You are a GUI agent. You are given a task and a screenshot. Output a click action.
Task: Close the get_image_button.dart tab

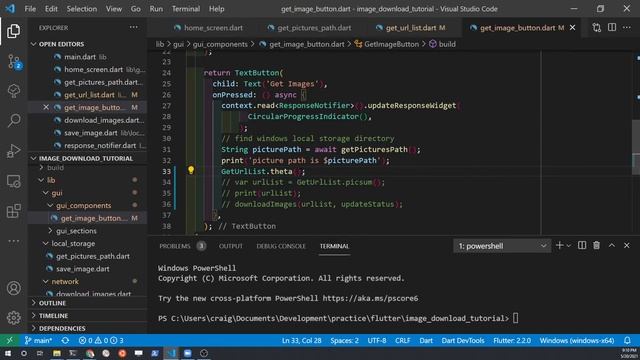(x=573, y=28)
